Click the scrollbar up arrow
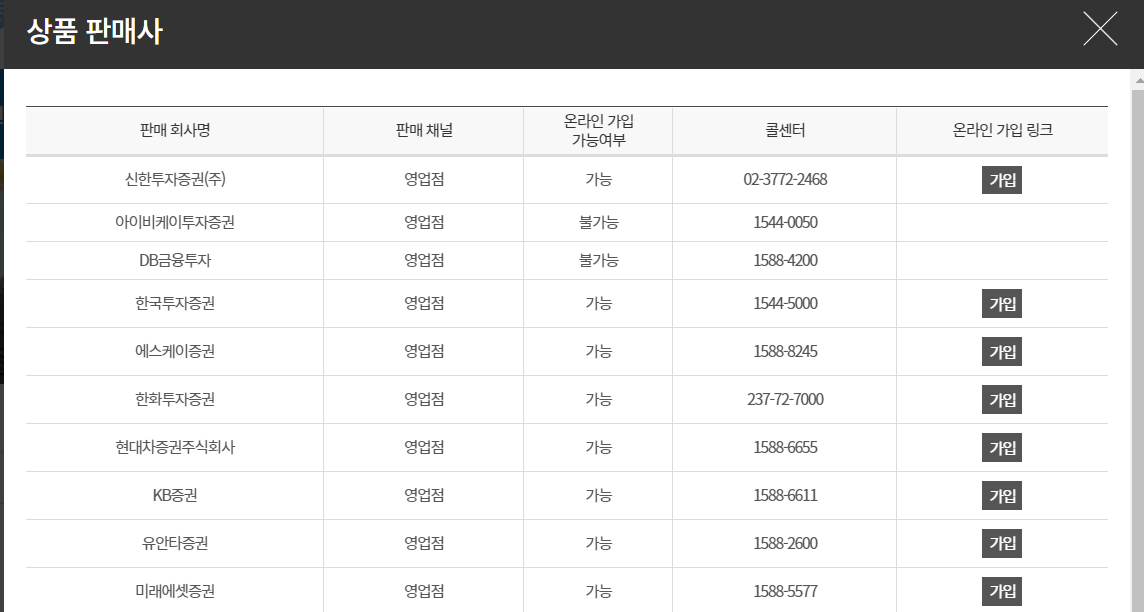The width and height of the screenshot is (1144, 612). pos(1138,80)
